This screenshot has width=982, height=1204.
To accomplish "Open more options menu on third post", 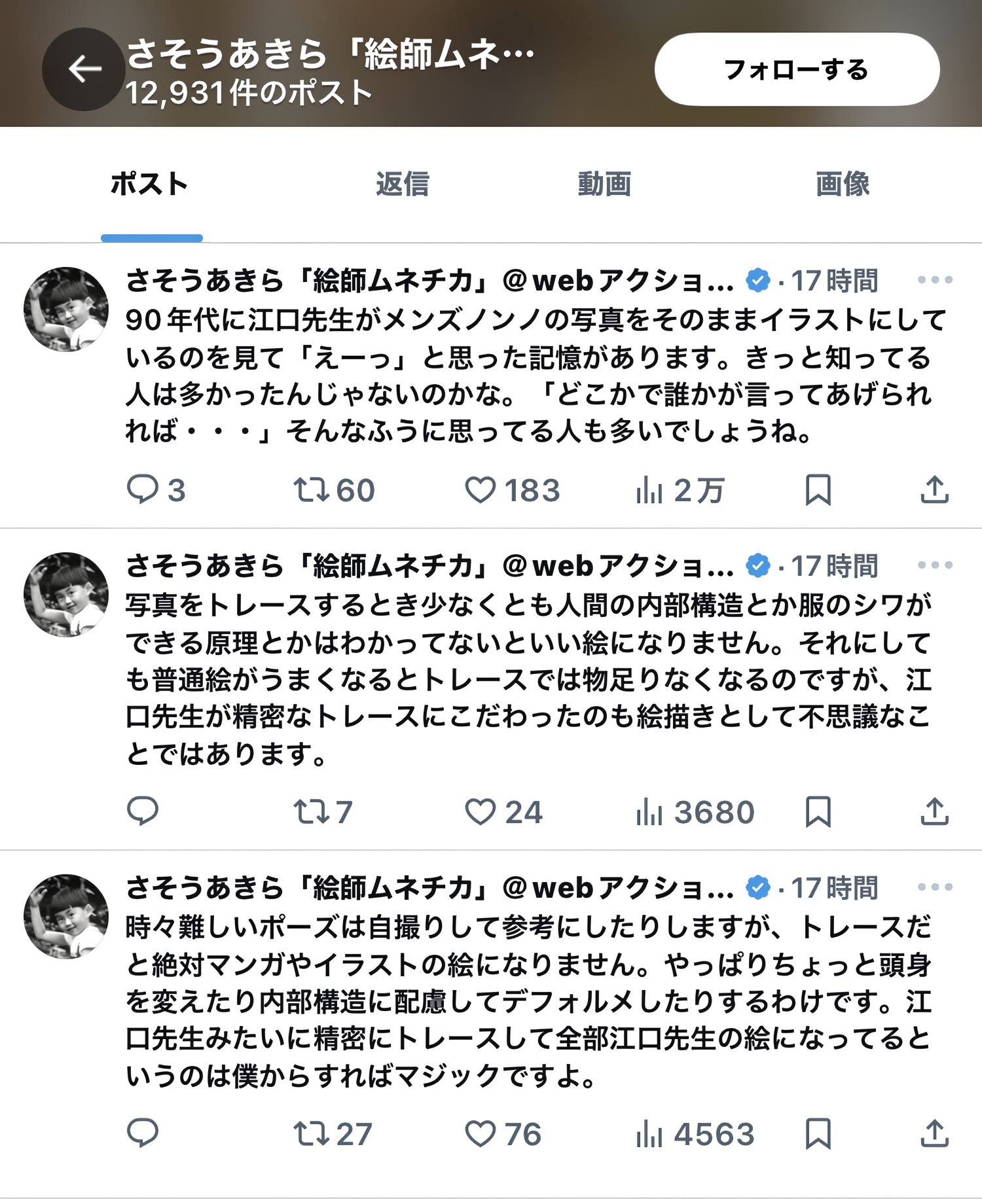I will (935, 887).
